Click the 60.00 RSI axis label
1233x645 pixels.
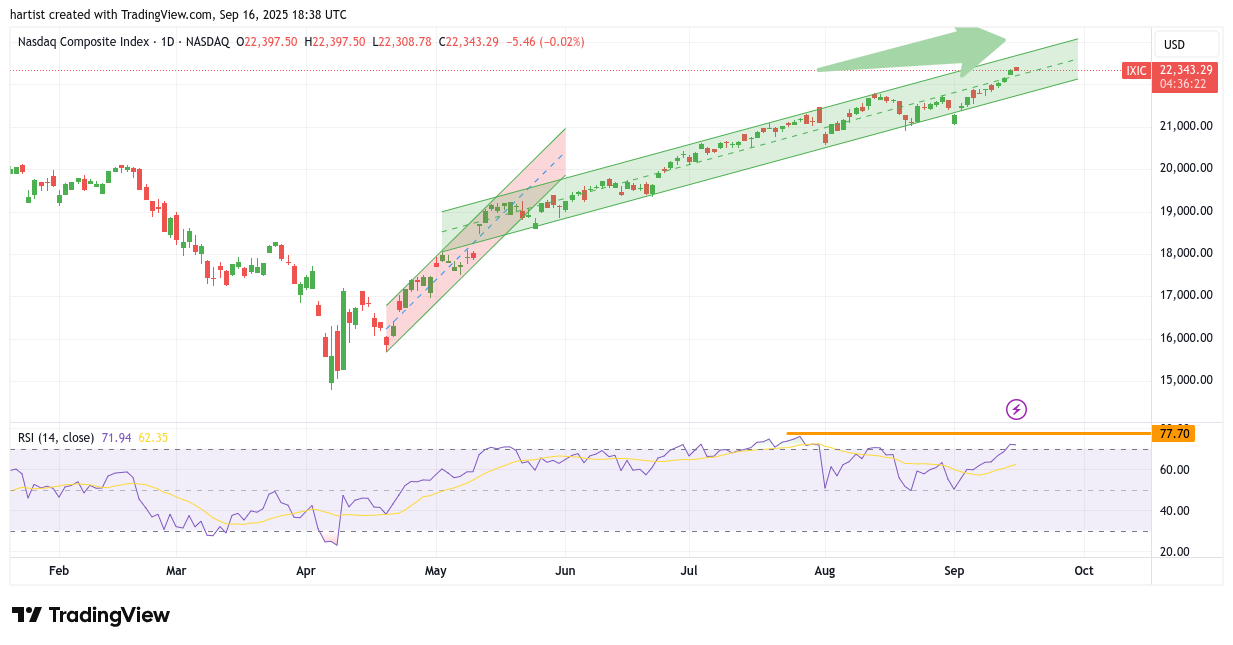(1174, 470)
